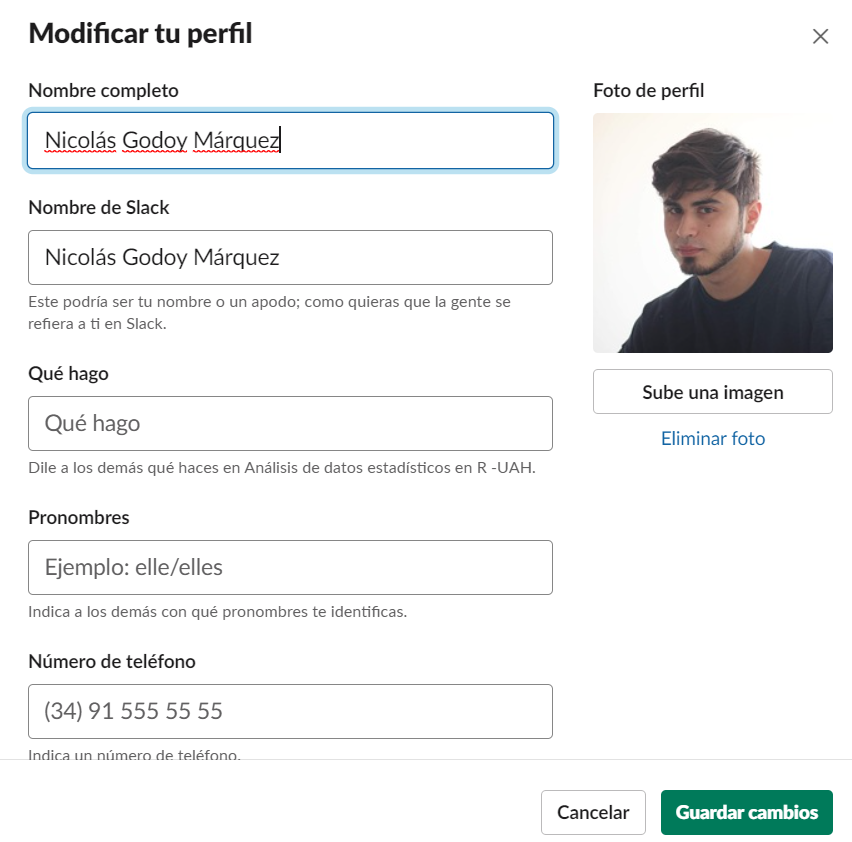Click the Qué hago field label
Image resolution: width=852 pixels, height=842 pixels.
tap(68, 374)
